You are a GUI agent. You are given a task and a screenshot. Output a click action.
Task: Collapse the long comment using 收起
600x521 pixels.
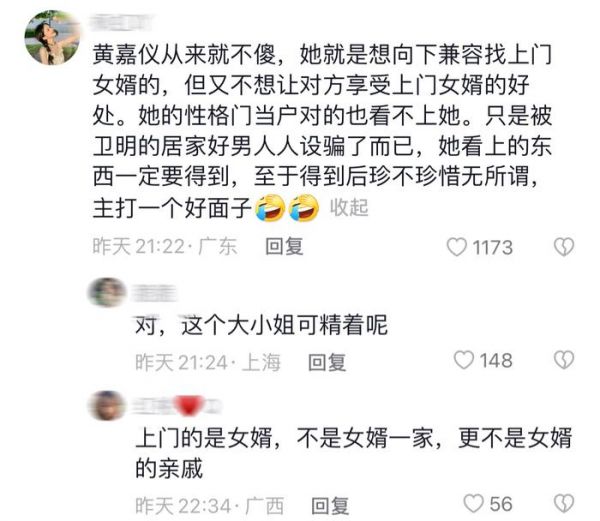349,208
